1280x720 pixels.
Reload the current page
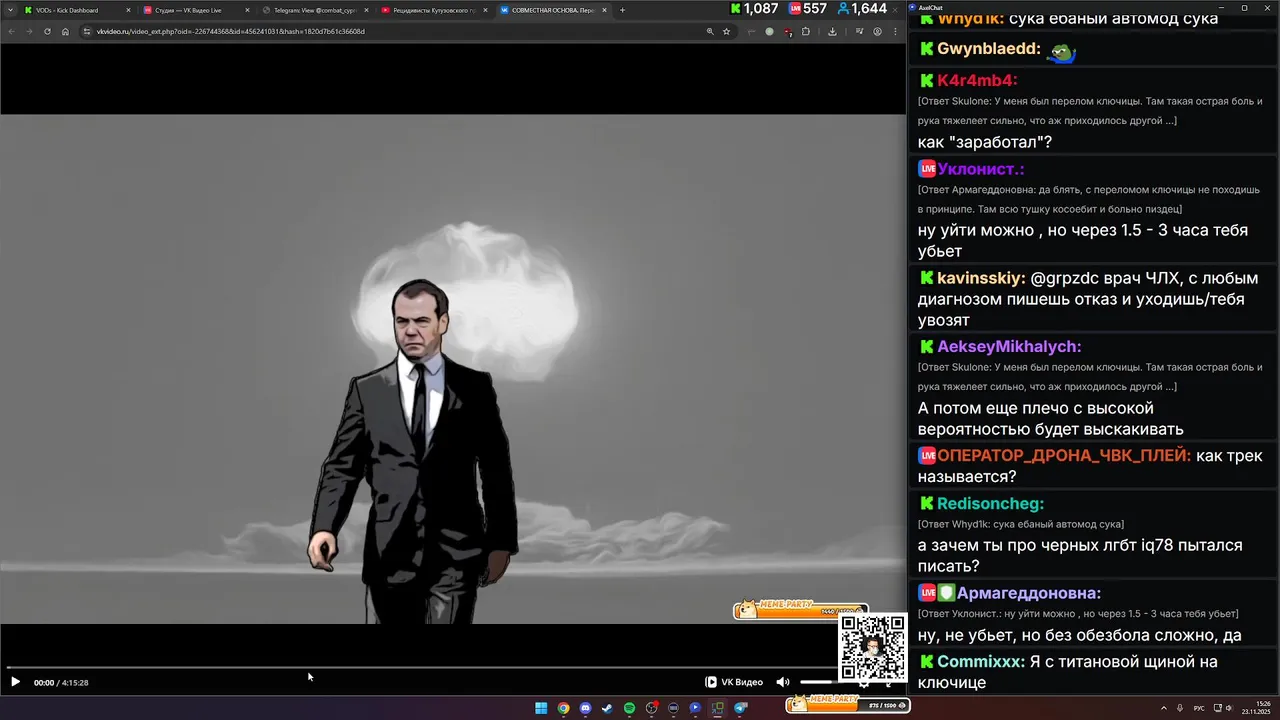pos(47,31)
